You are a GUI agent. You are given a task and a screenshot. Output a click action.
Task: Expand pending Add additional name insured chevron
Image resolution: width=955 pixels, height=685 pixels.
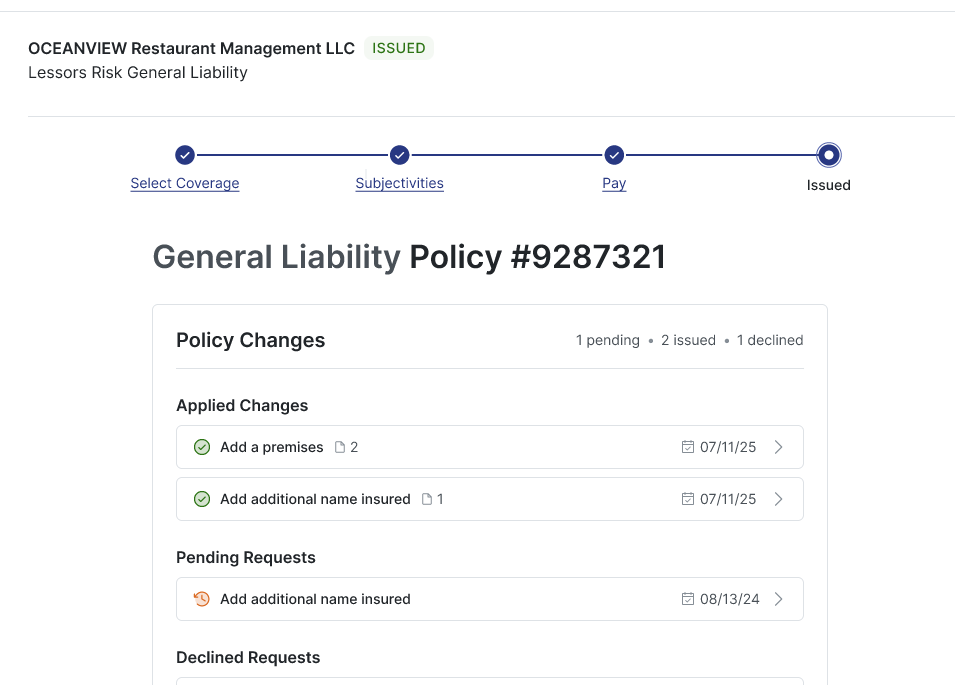click(779, 599)
